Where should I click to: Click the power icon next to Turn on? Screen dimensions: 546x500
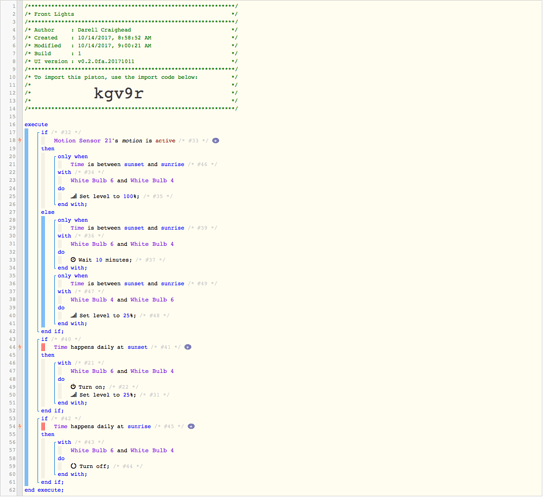coord(73,387)
